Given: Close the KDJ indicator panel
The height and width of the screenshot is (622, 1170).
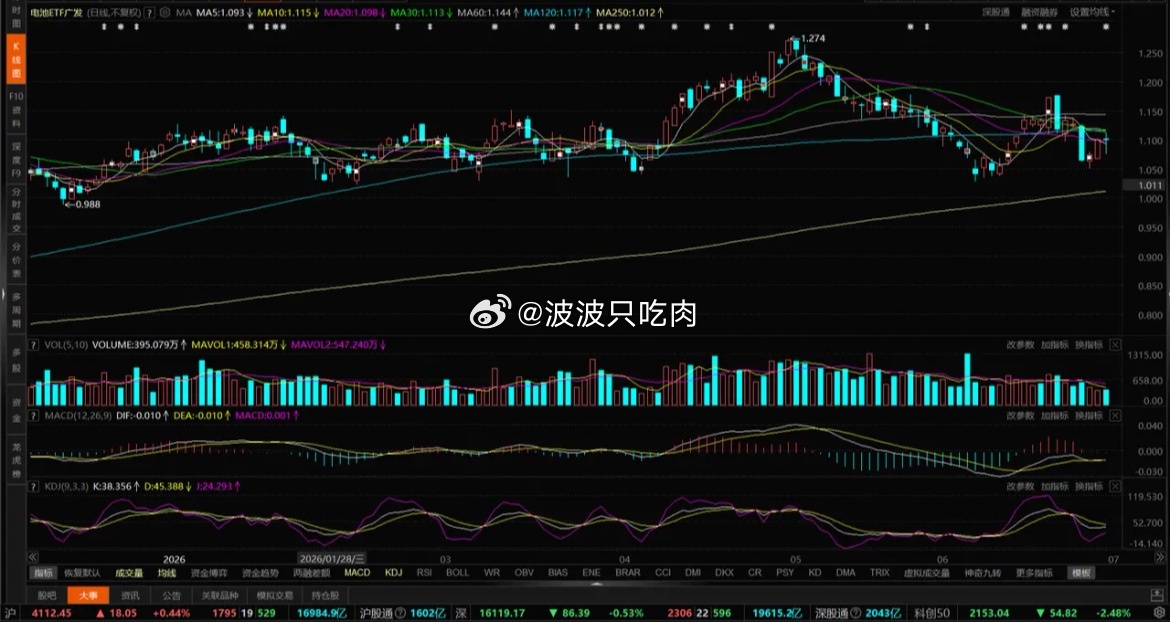Looking at the screenshot, I should tap(1115, 486).
